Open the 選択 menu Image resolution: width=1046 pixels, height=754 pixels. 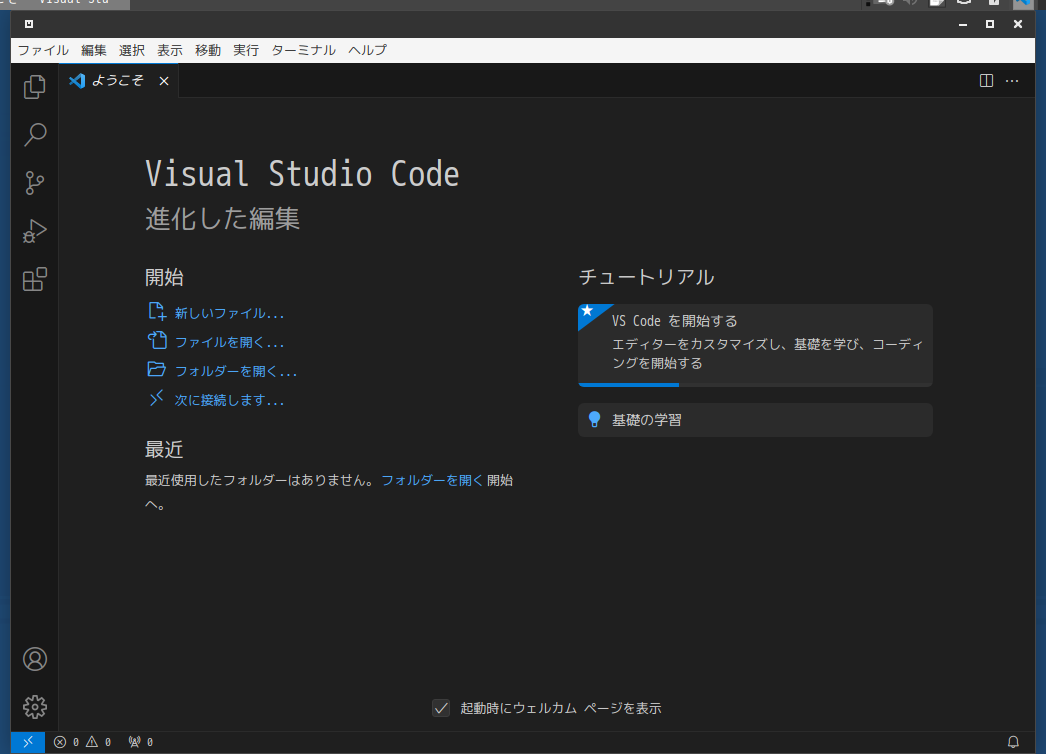pos(132,50)
